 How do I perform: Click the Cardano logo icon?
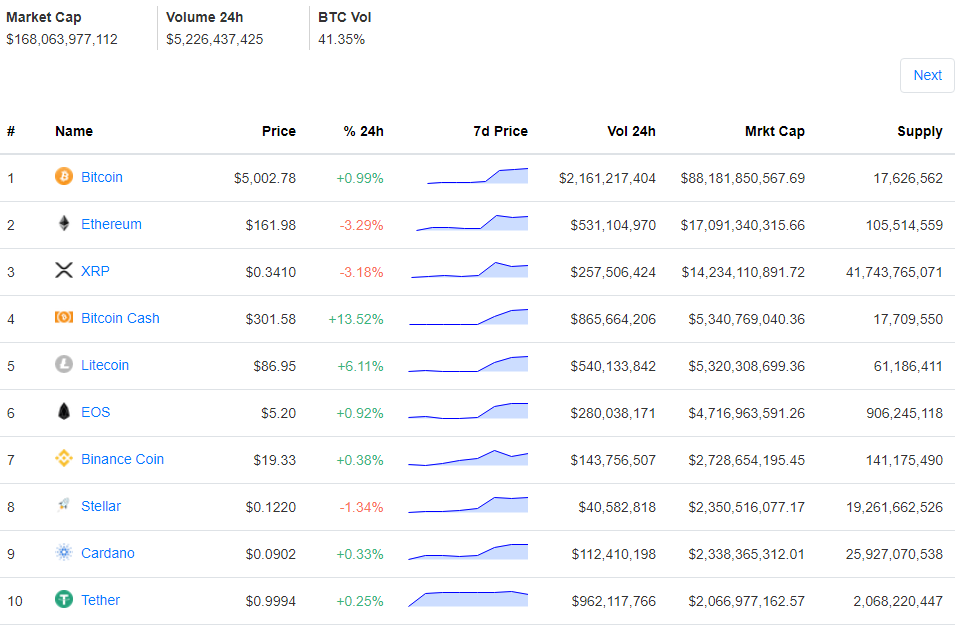pos(64,553)
